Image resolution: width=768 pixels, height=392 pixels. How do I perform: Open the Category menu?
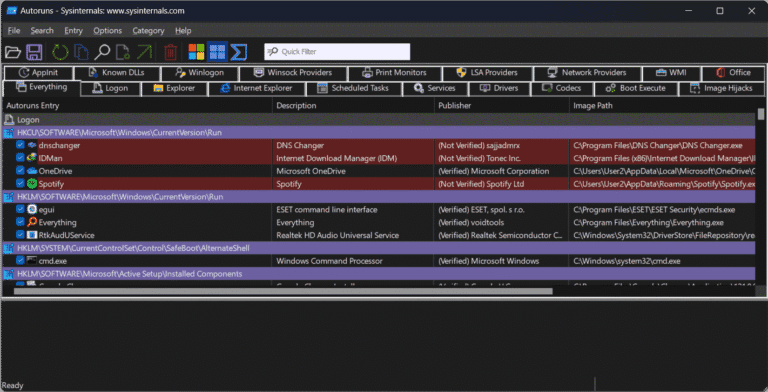pyautogui.click(x=148, y=30)
